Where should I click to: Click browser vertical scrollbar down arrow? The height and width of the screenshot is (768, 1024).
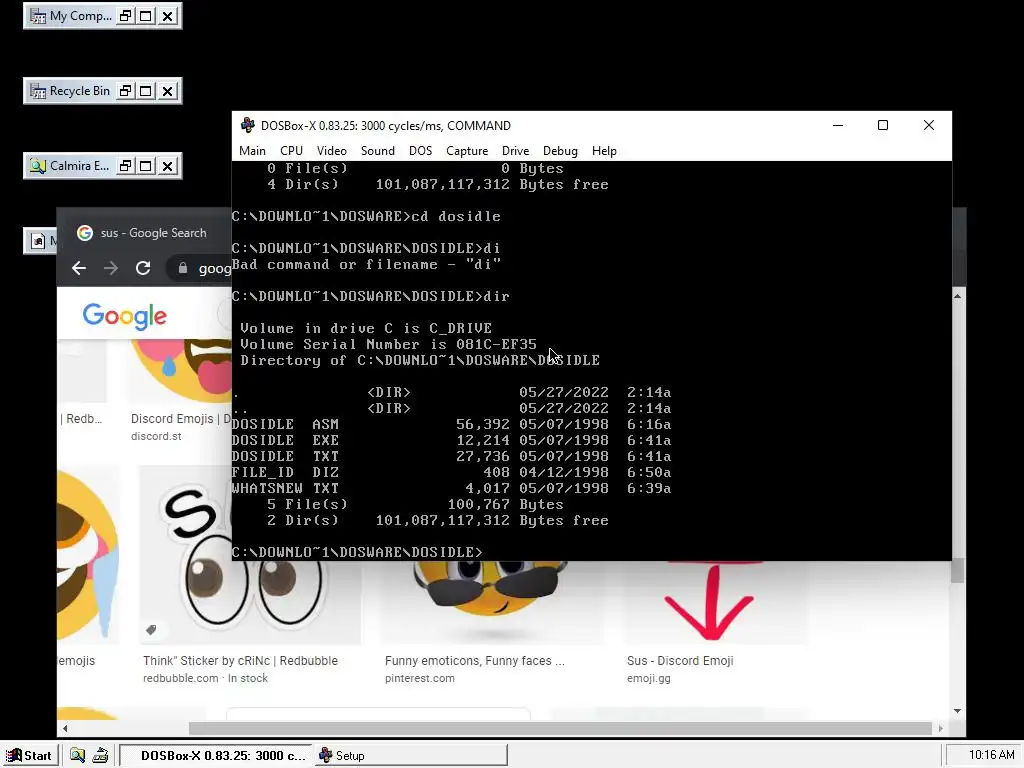pos(957,711)
